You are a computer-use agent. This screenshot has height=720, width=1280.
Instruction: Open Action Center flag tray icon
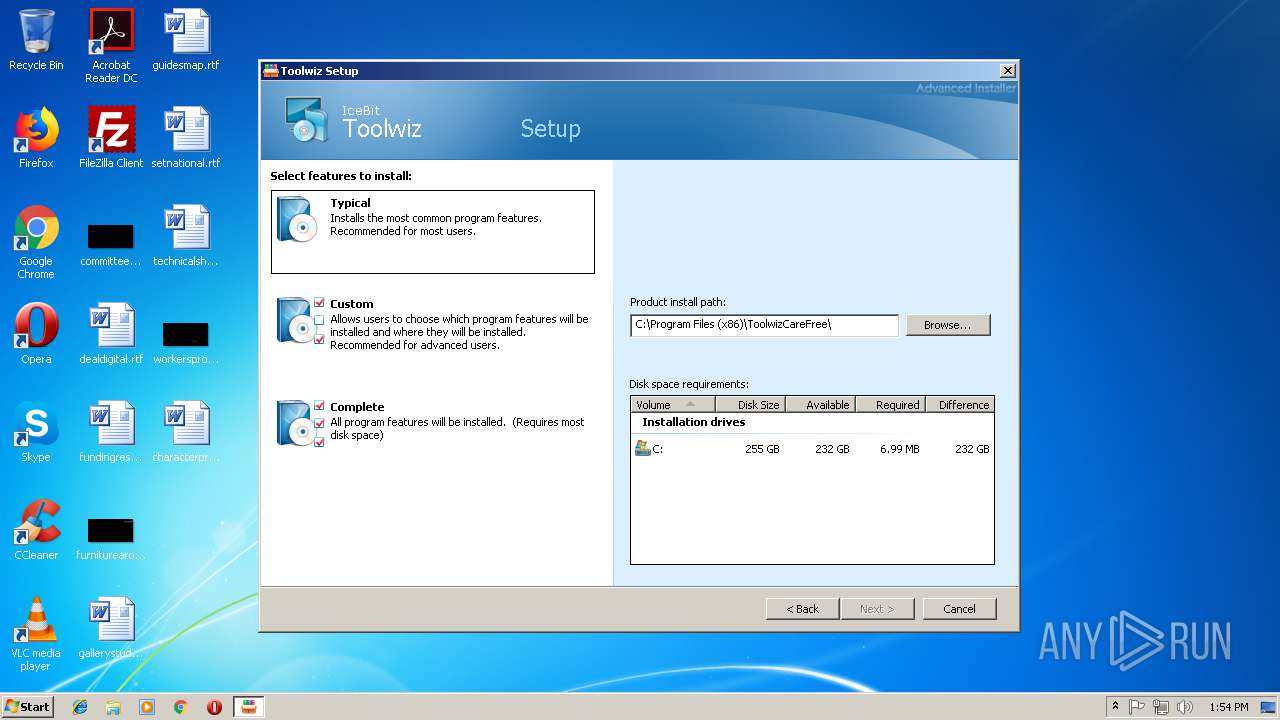(1137, 707)
